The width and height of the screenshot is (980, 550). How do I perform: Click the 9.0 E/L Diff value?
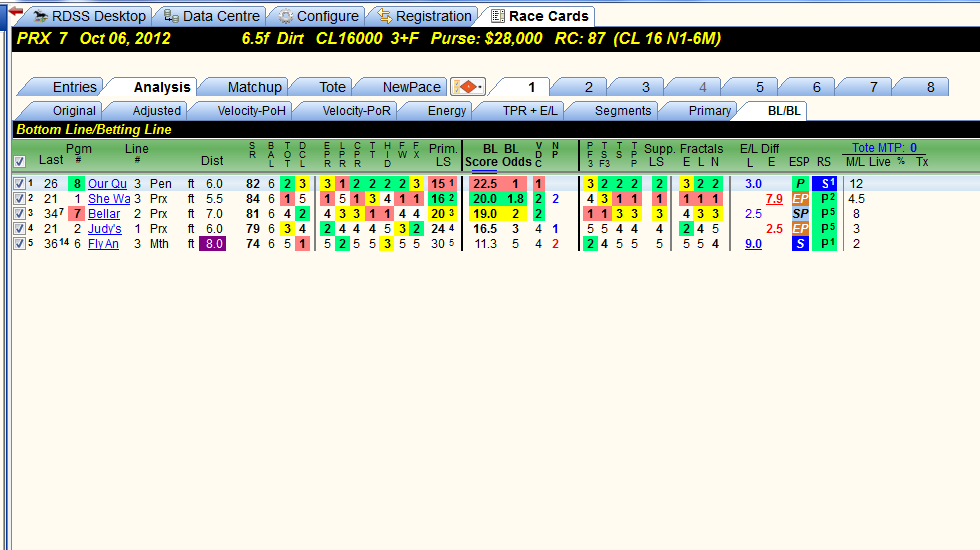[753, 244]
